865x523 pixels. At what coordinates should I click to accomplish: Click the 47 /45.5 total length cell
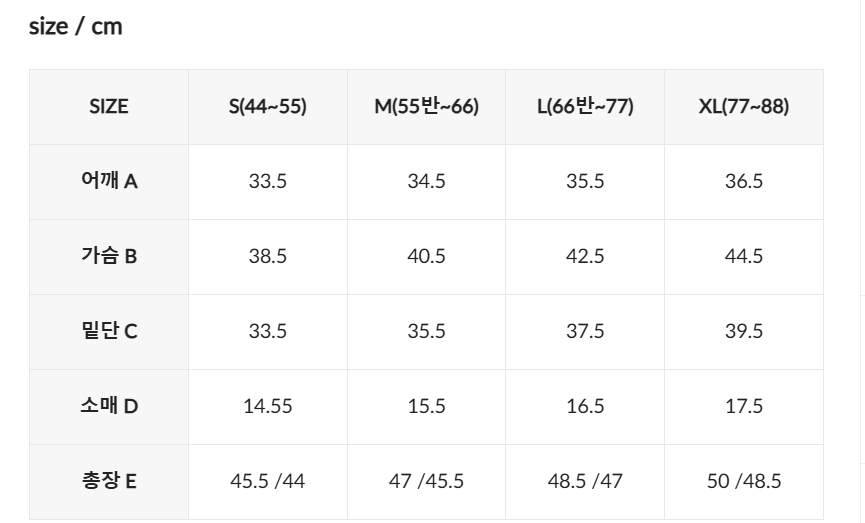click(426, 481)
